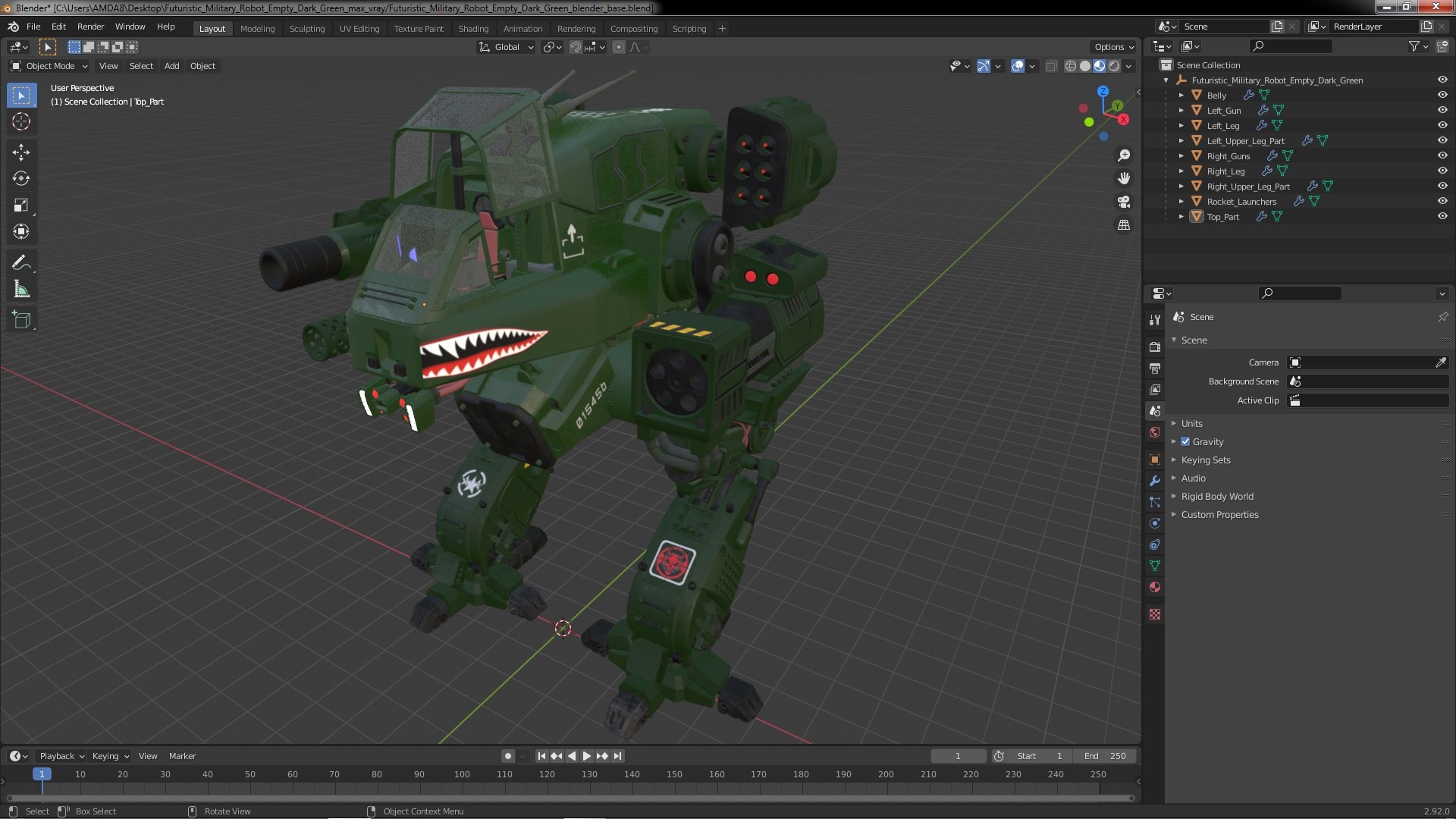Open the Modifier properties wrench tab

pos(1155,481)
